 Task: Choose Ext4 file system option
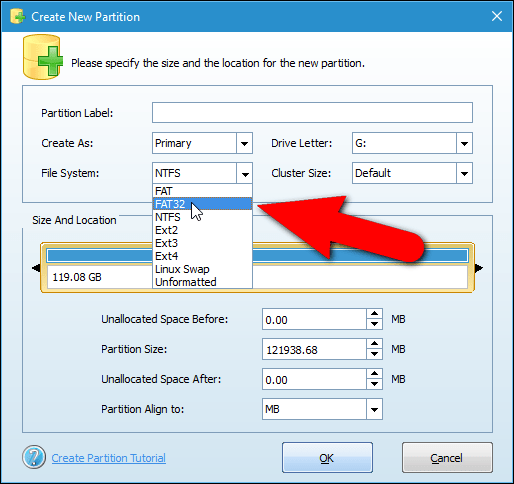(x=202, y=256)
